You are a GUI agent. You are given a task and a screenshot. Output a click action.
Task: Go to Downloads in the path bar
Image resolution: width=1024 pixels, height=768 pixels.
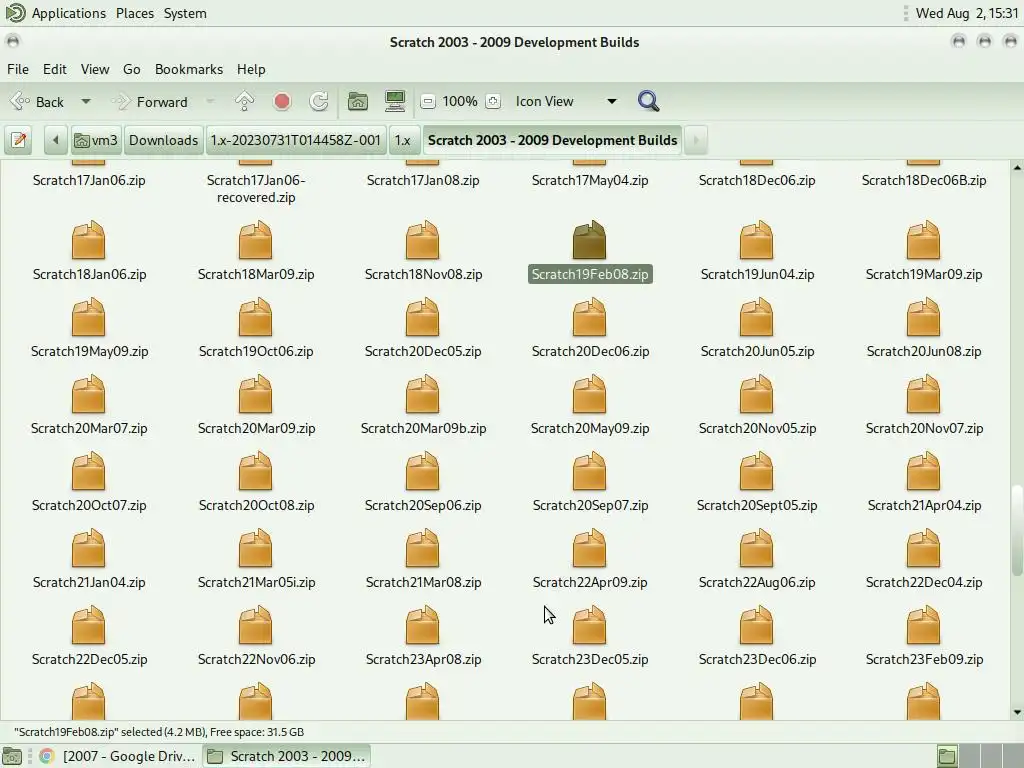click(163, 140)
